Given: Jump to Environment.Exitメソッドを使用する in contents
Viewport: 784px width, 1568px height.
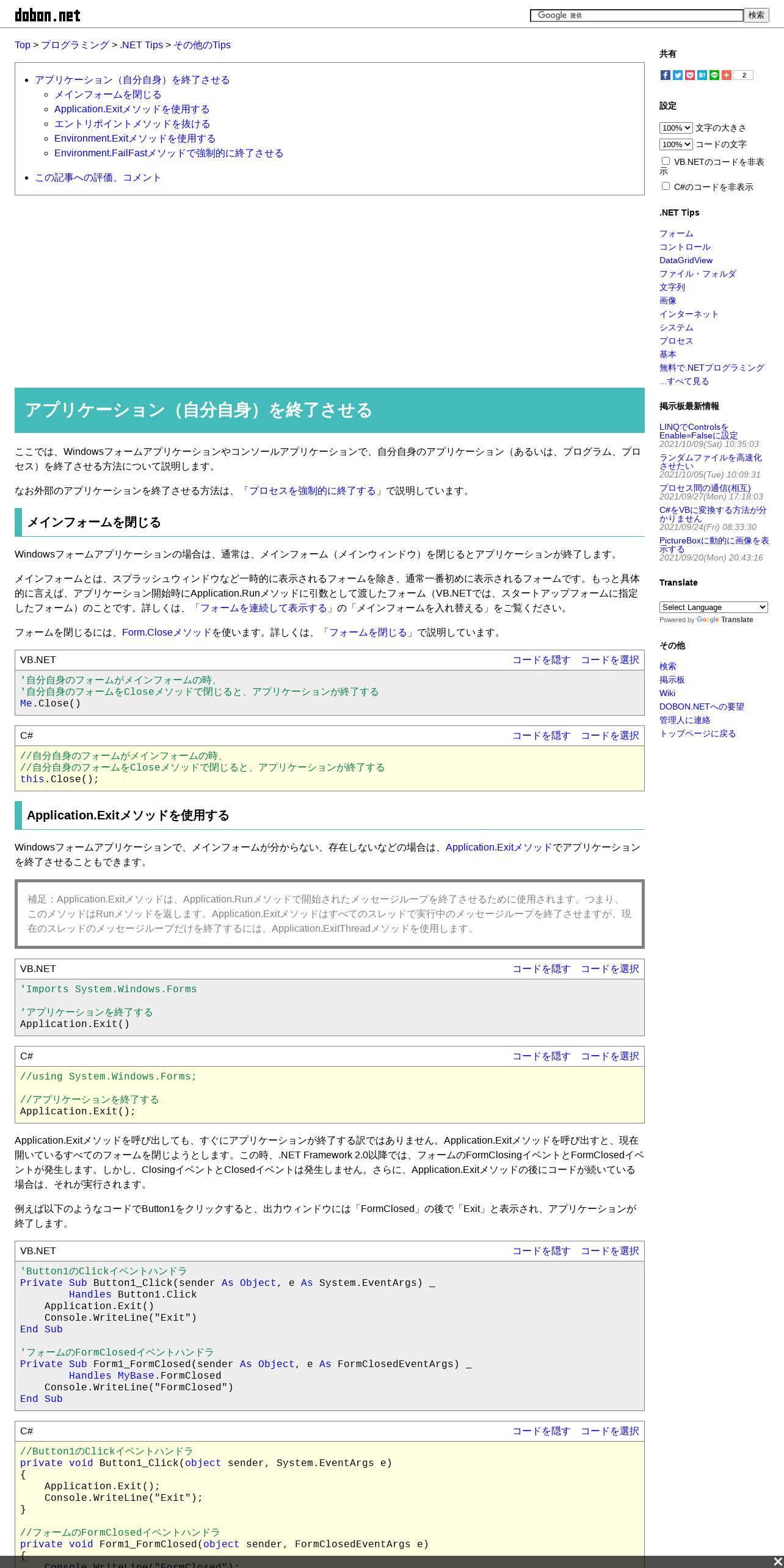Looking at the screenshot, I should (x=135, y=139).
